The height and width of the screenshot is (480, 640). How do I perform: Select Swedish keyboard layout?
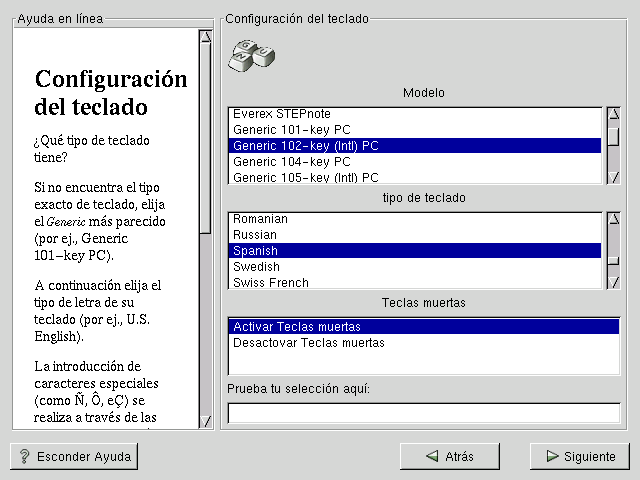click(x=256, y=267)
